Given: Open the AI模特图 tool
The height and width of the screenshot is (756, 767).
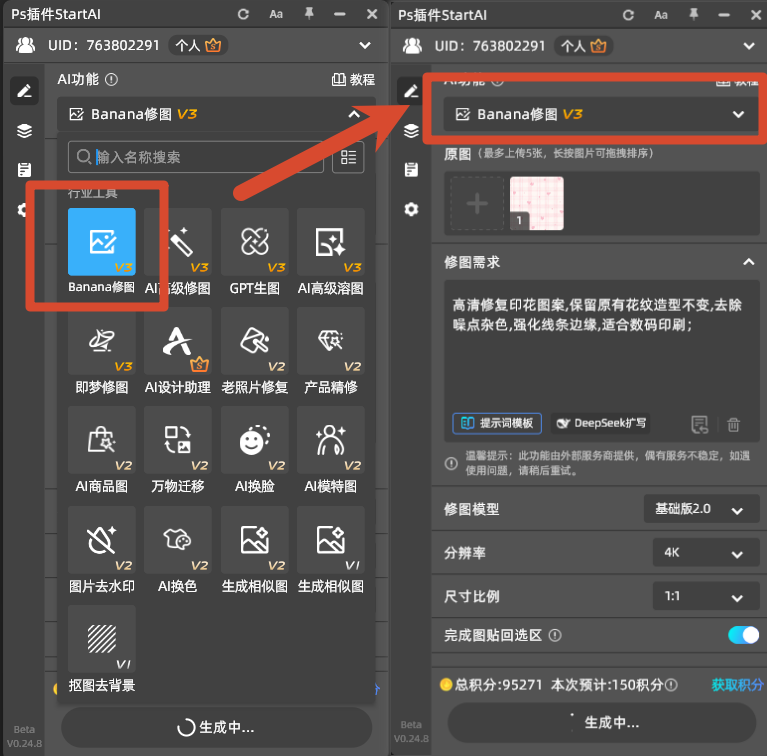Looking at the screenshot, I should pos(331,440).
